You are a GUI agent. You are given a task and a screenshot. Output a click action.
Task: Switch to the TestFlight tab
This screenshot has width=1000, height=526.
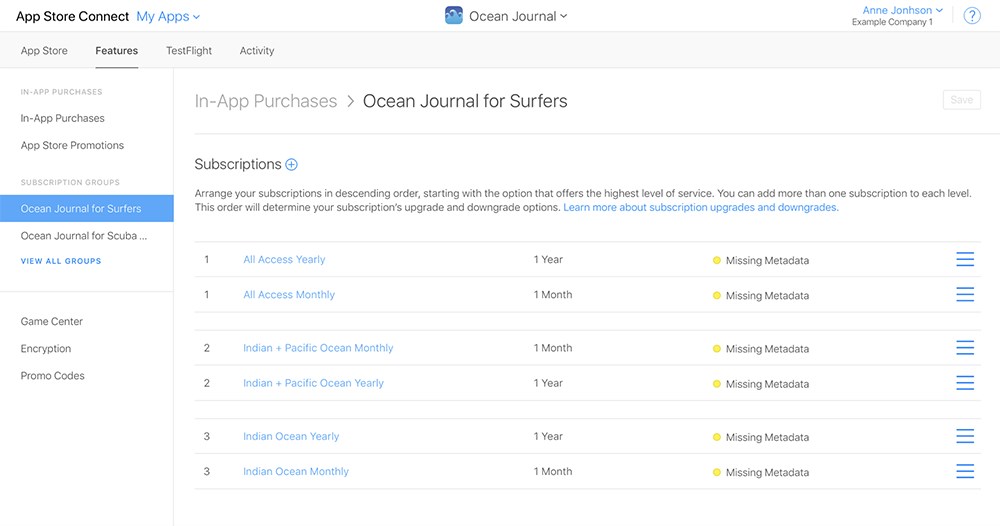[x=189, y=50]
